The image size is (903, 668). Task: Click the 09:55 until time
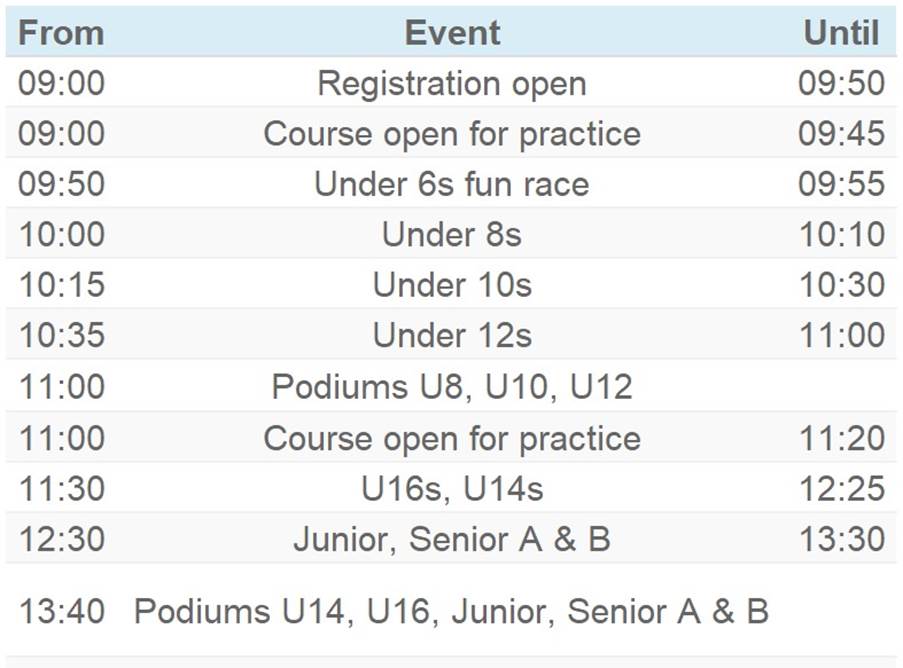(x=841, y=184)
